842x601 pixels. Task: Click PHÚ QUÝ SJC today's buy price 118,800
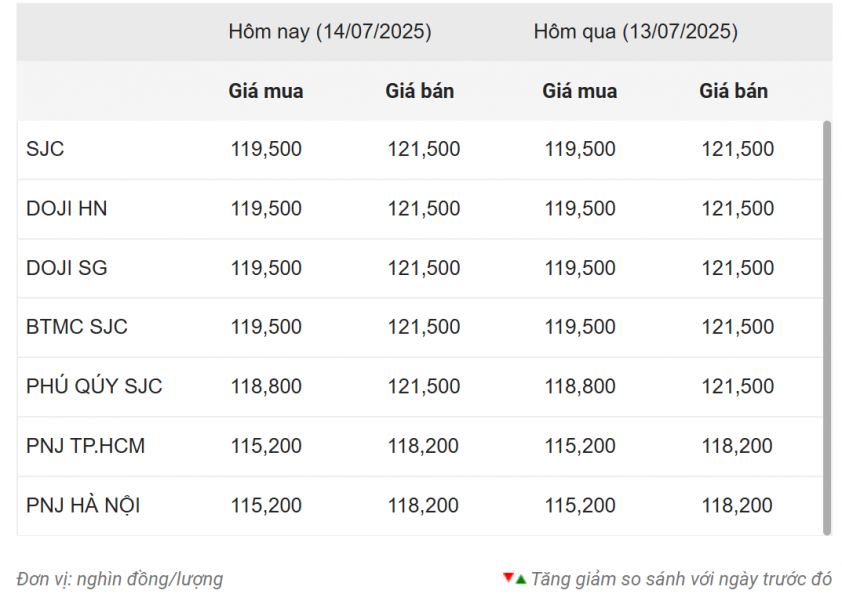pyautogui.click(x=266, y=386)
